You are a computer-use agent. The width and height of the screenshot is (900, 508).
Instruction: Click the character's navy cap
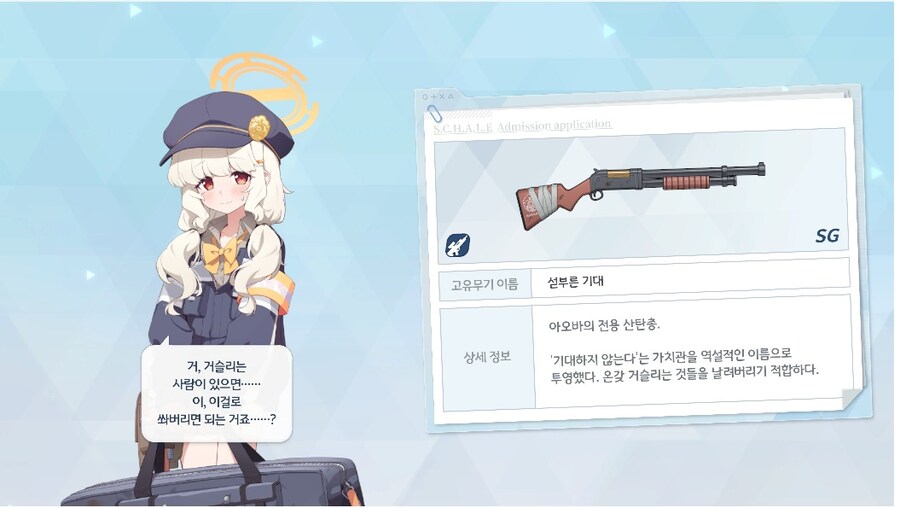pos(227,129)
